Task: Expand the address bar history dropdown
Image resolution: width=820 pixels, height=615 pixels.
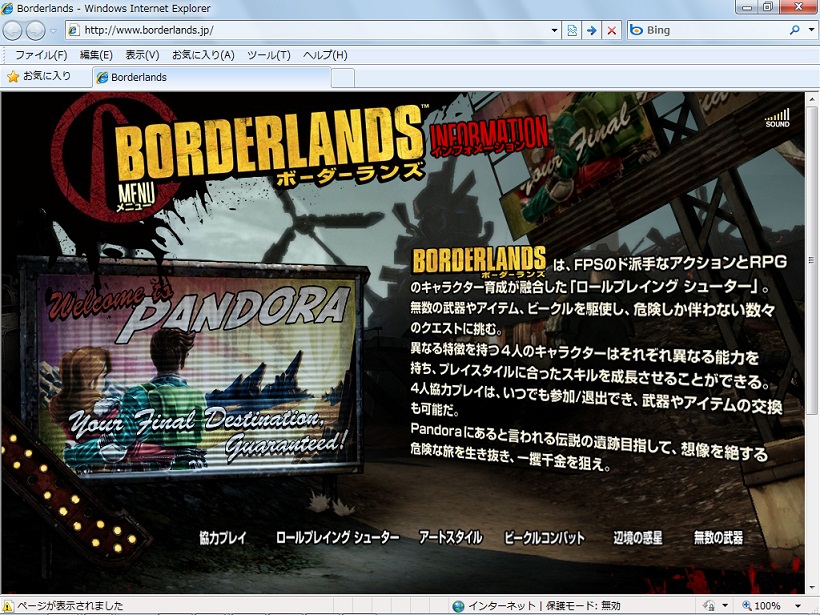Action: tap(554, 30)
